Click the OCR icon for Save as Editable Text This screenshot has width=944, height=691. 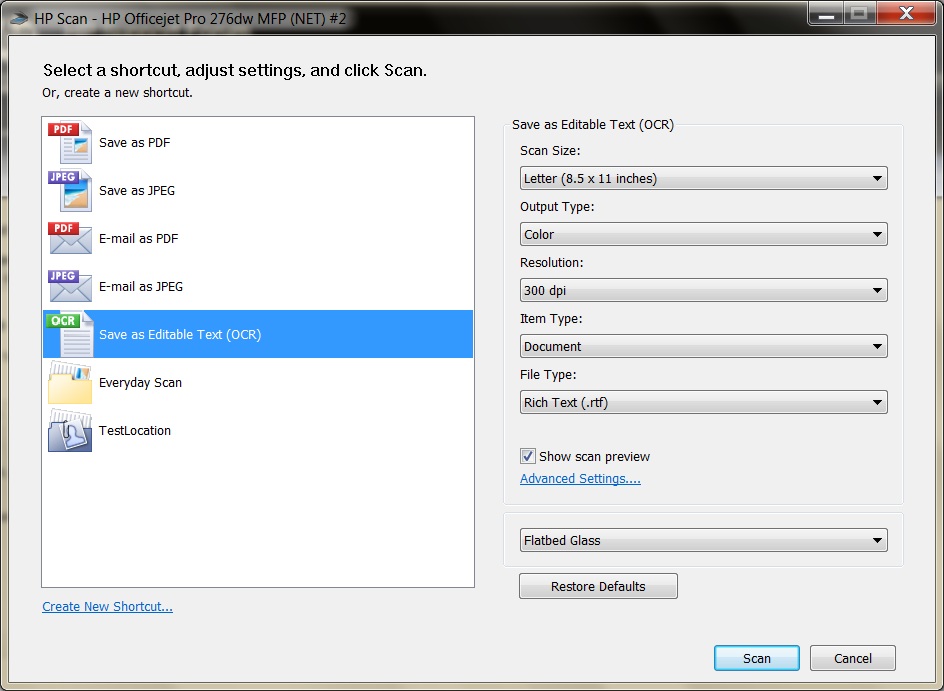tap(68, 334)
